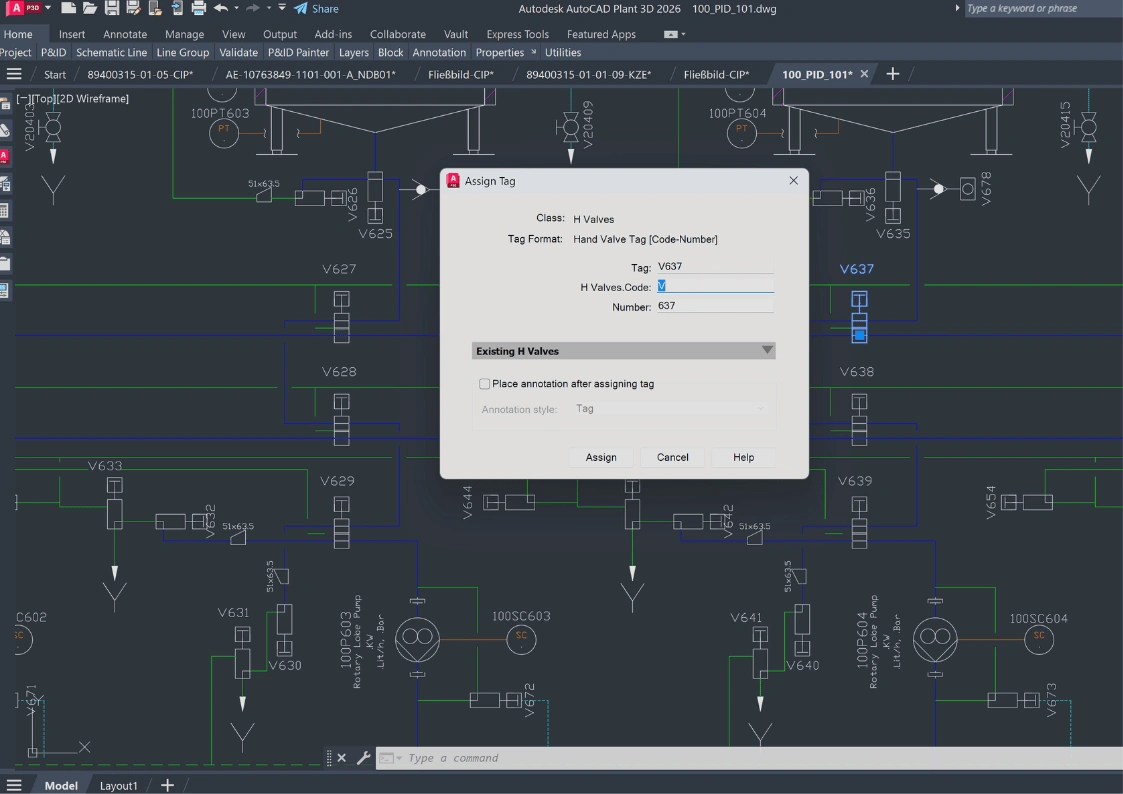1123x794 pixels.
Task: Open the Layout1 tab
Action: tap(118, 785)
